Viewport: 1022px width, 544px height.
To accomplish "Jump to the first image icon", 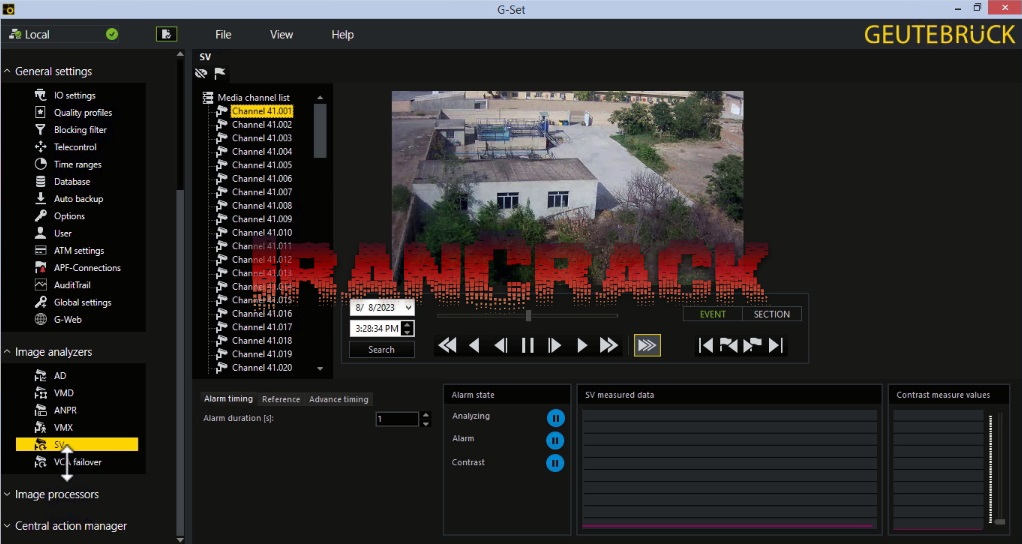I will tap(706, 345).
